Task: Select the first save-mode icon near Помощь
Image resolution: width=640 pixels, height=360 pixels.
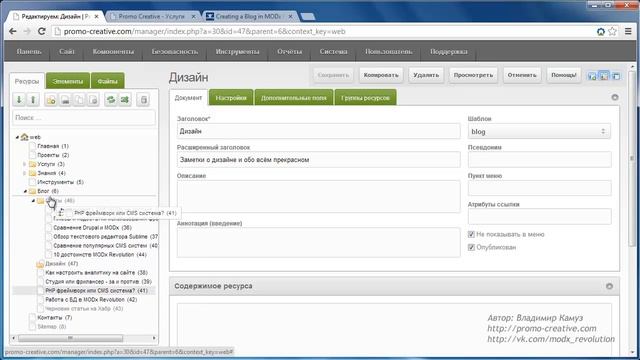Action: (x=592, y=76)
